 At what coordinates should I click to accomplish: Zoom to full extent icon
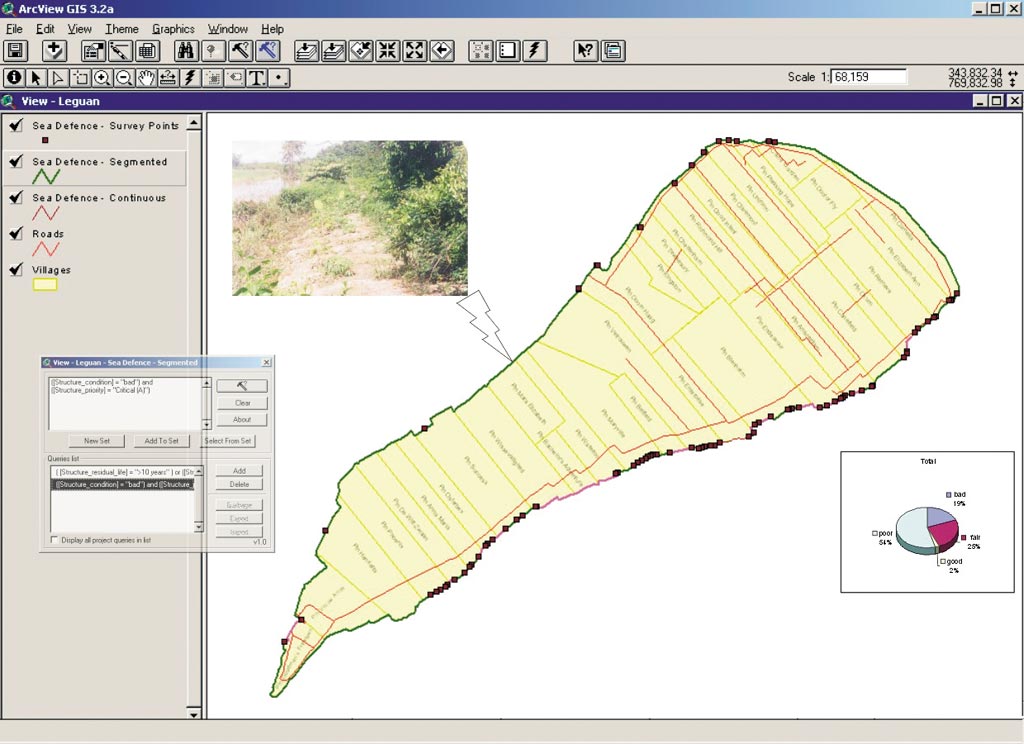point(306,50)
